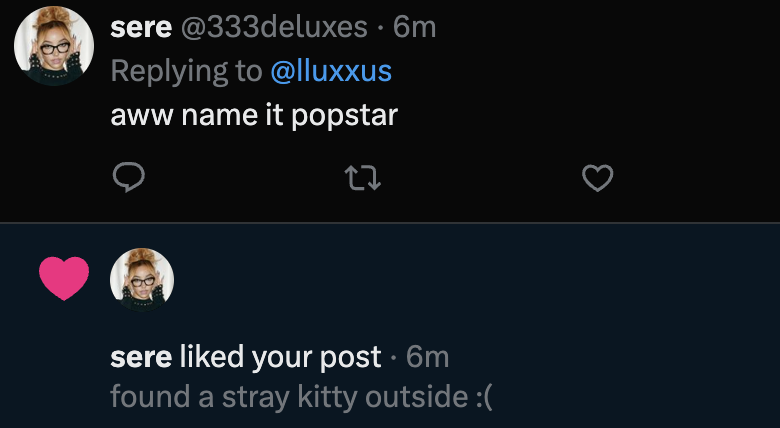Viewport: 780px width, 428px height.
Task: Open the "aww name it popstar" reply text
Action: click(x=254, y=115)
